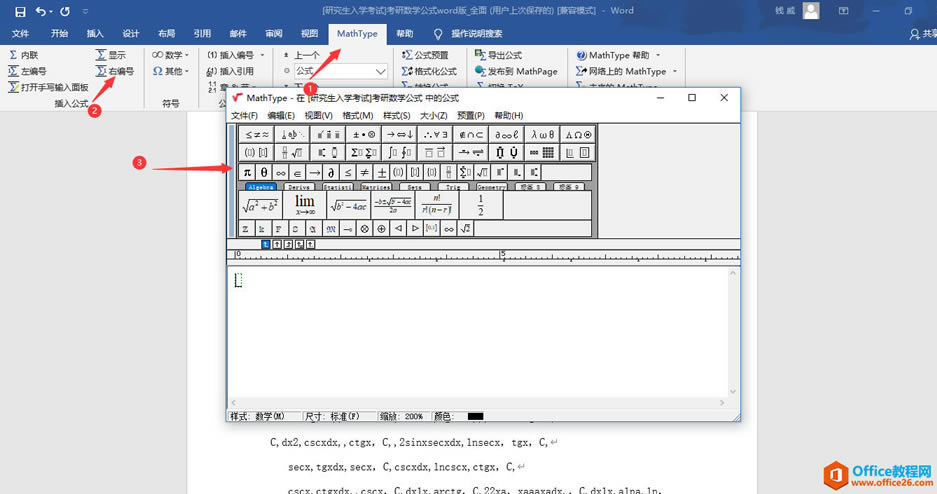Screen dimensions: 937x494
Task: Insert combination n!/r!(n-r)! expression
Action: [437, 205]
